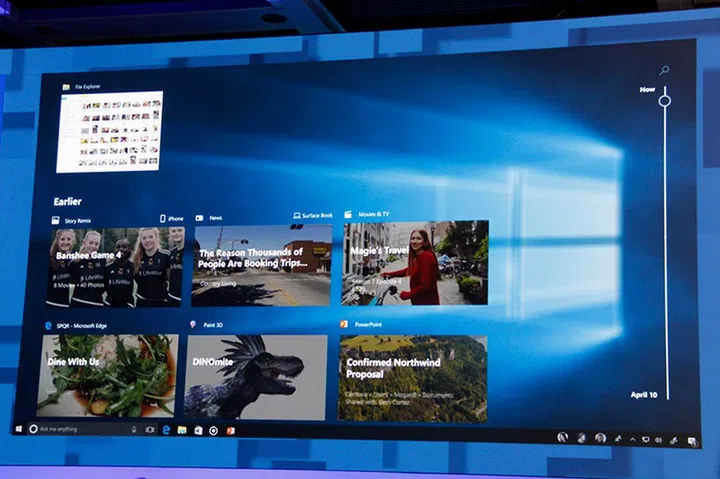Screen dimensions: 720x479
Task: Open the Action Center notification icon
Action: pos(692,440)
